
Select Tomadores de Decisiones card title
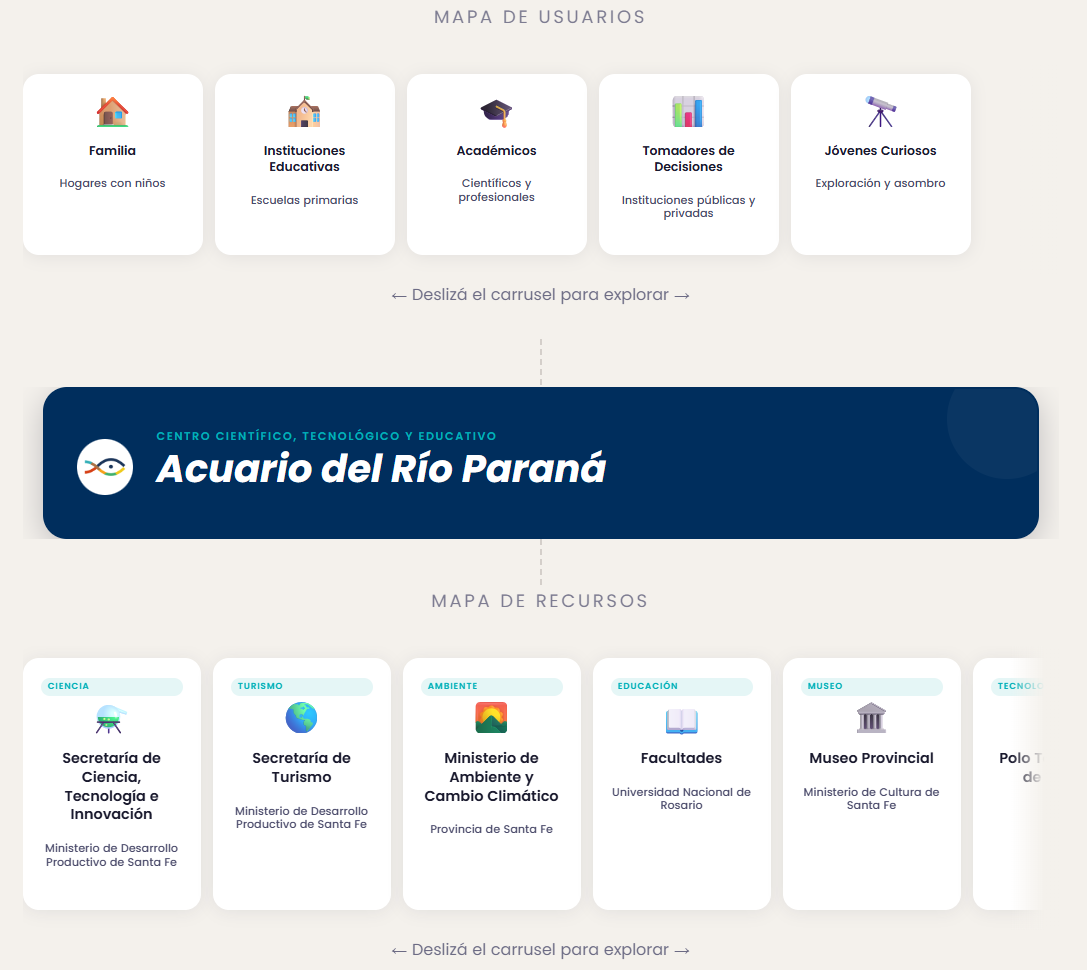688,159
